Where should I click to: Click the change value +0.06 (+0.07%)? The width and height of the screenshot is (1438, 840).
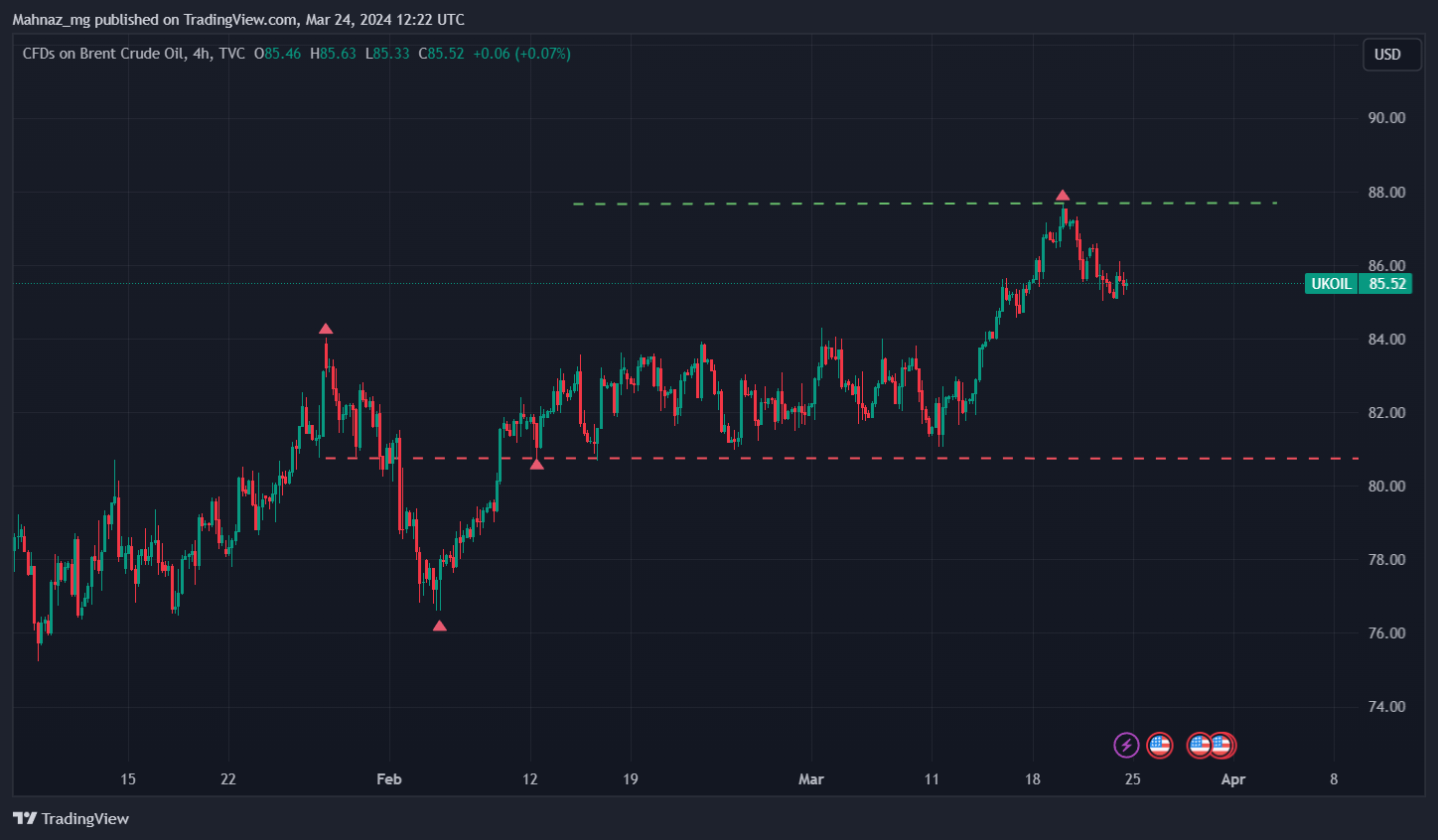521,54
